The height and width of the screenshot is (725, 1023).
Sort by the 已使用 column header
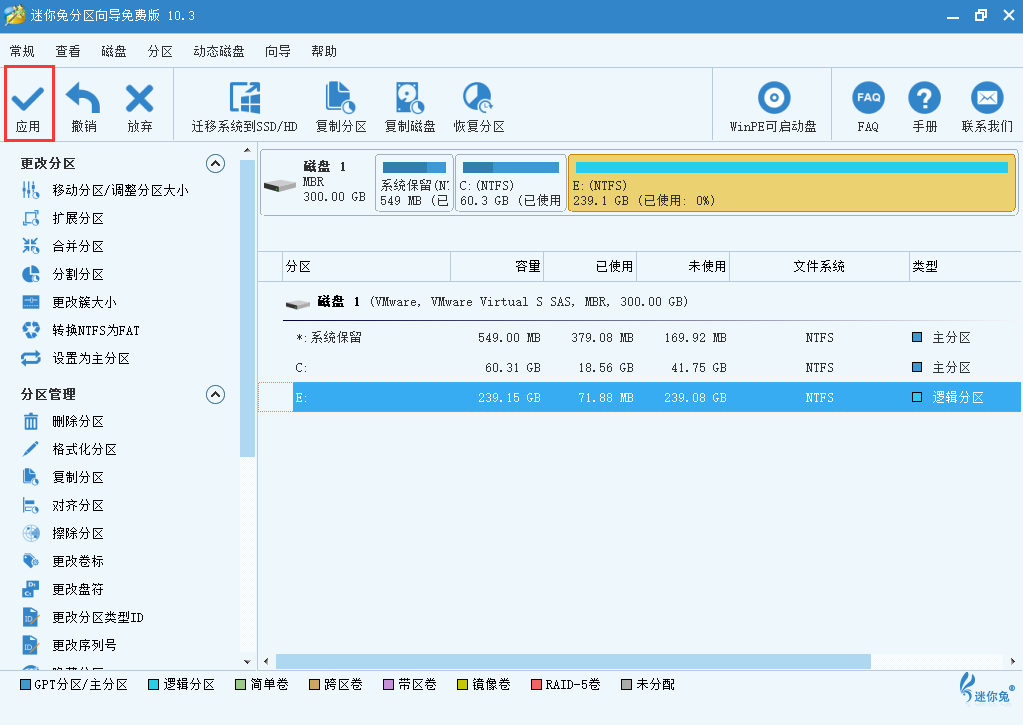coord(590,266)
